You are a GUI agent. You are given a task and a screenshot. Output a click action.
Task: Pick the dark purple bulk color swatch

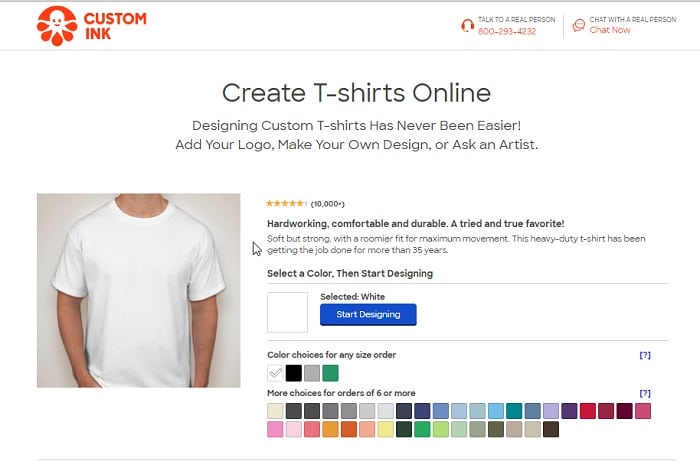(x=569, y=411)
